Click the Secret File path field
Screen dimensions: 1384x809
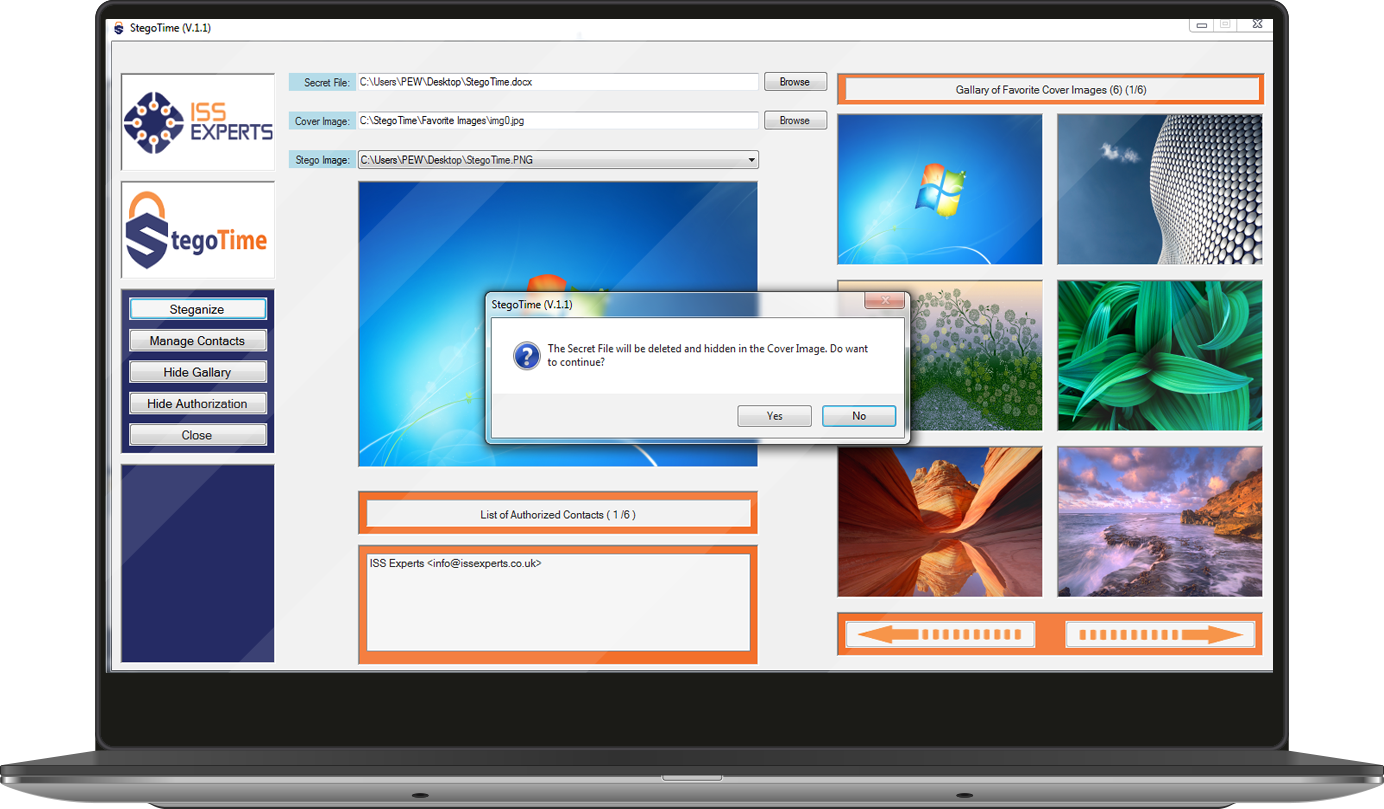558,82
